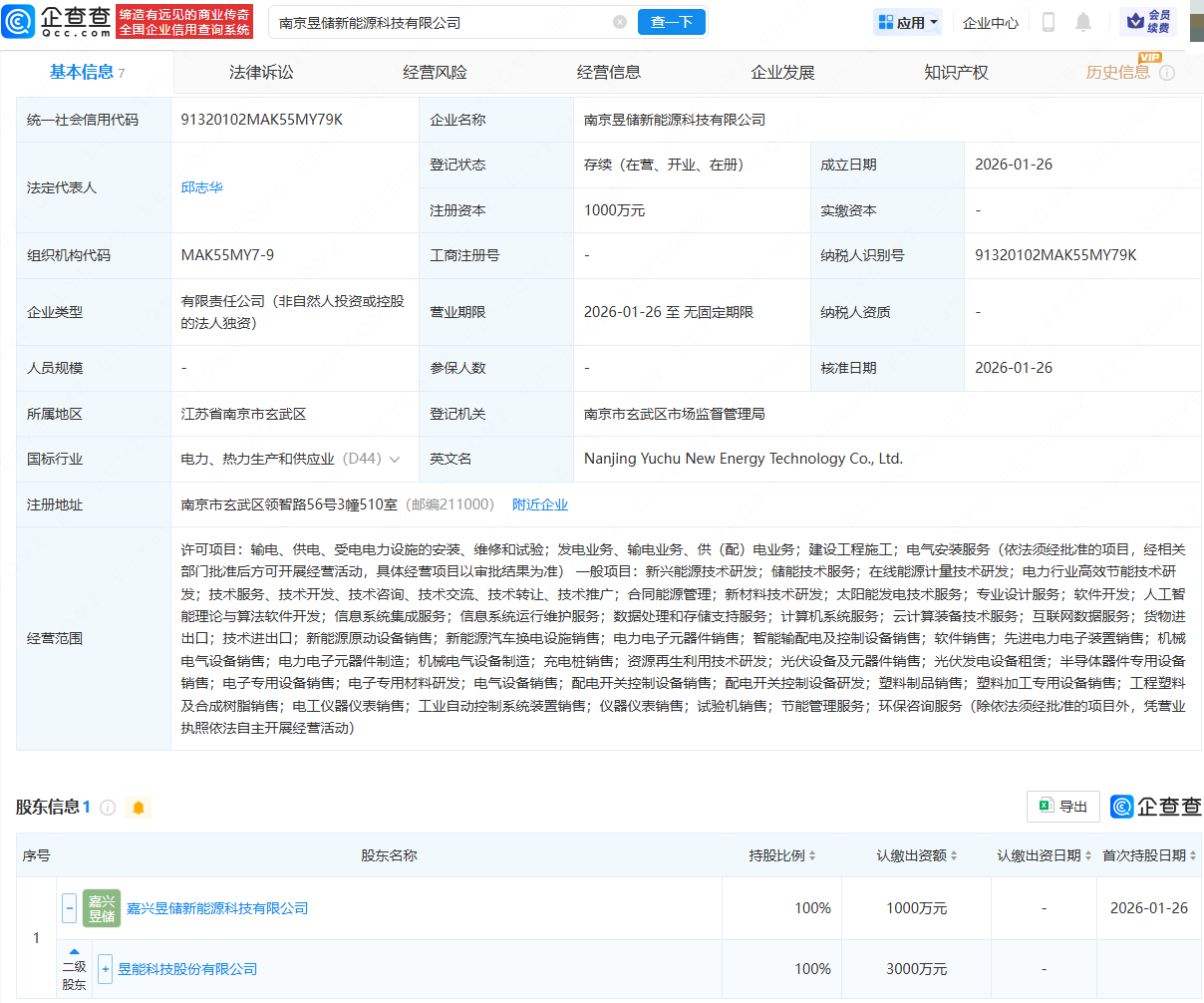Export shareholder data with 导出 button
1204x1003 pixels.
point(1063,807)
